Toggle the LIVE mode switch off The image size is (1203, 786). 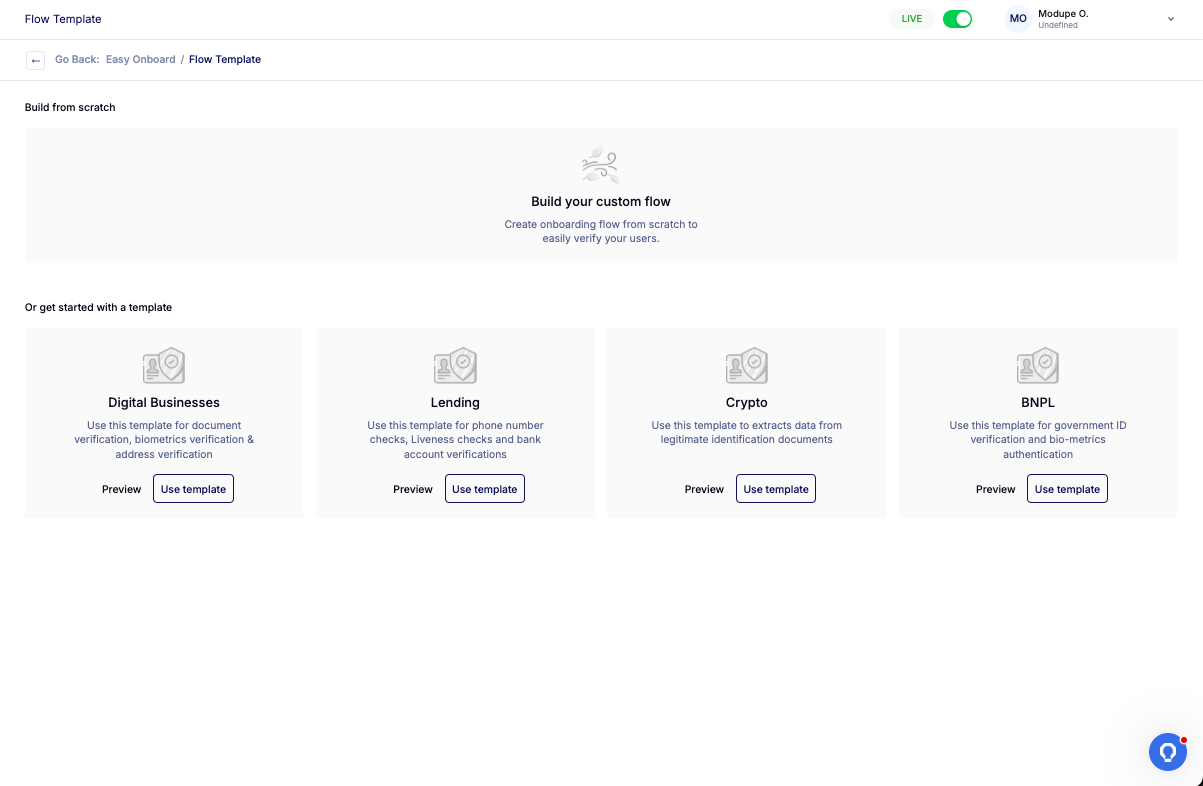pyautogui.click(x=957, y=19)
